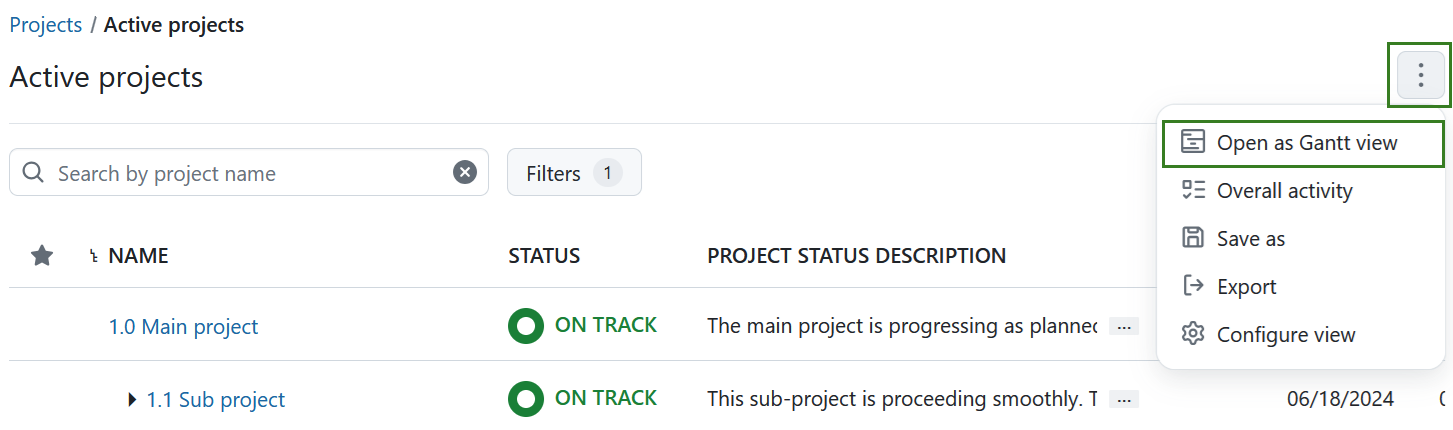Open the Filters button

pos(574,173)
